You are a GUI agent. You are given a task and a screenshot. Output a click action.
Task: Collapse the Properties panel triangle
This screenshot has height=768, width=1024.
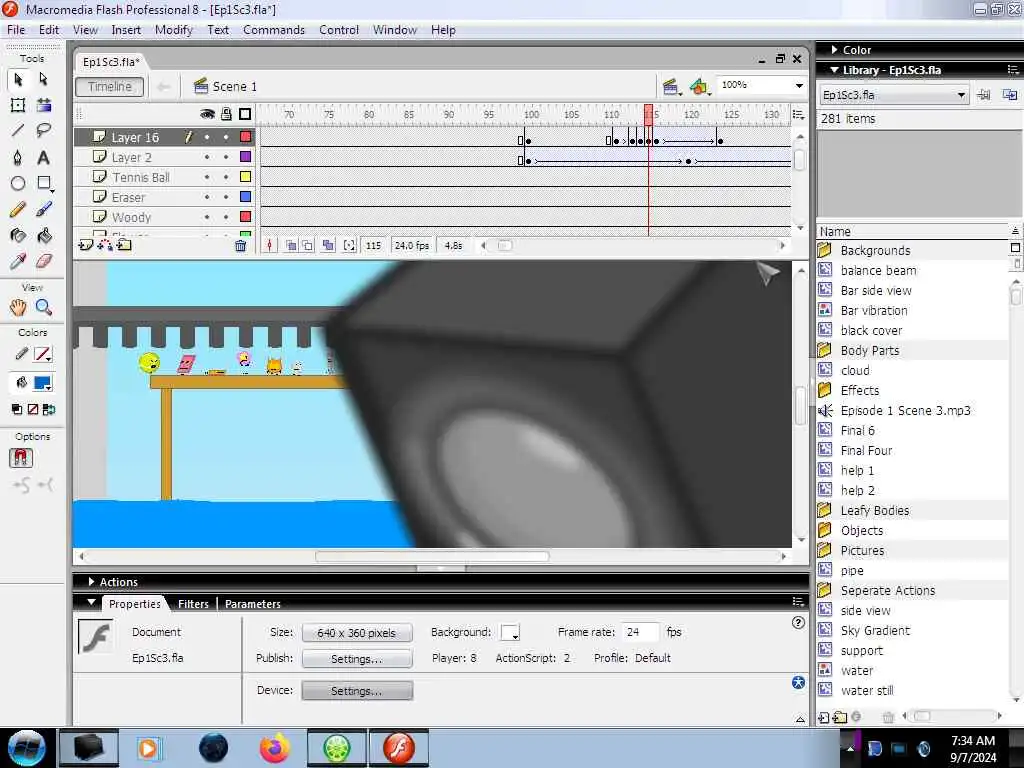tap(91, 603)
